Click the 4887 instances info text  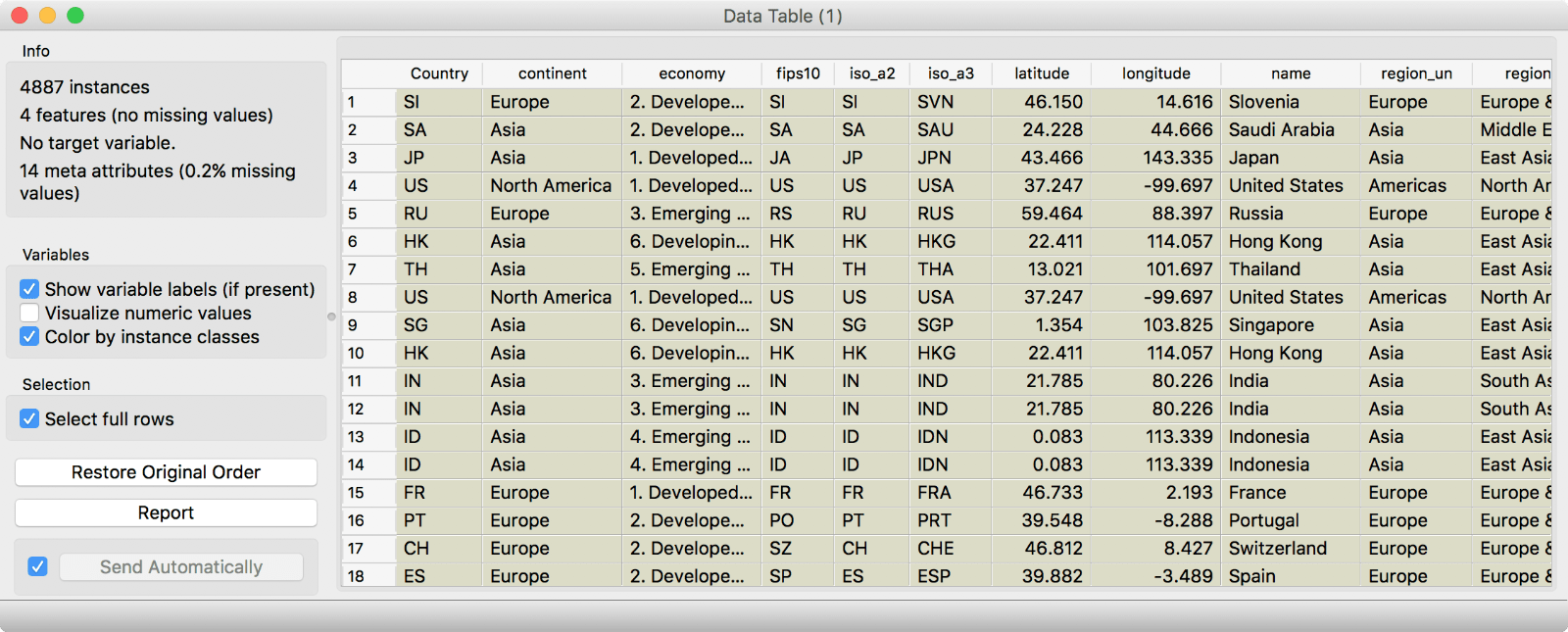pos(84,87)
